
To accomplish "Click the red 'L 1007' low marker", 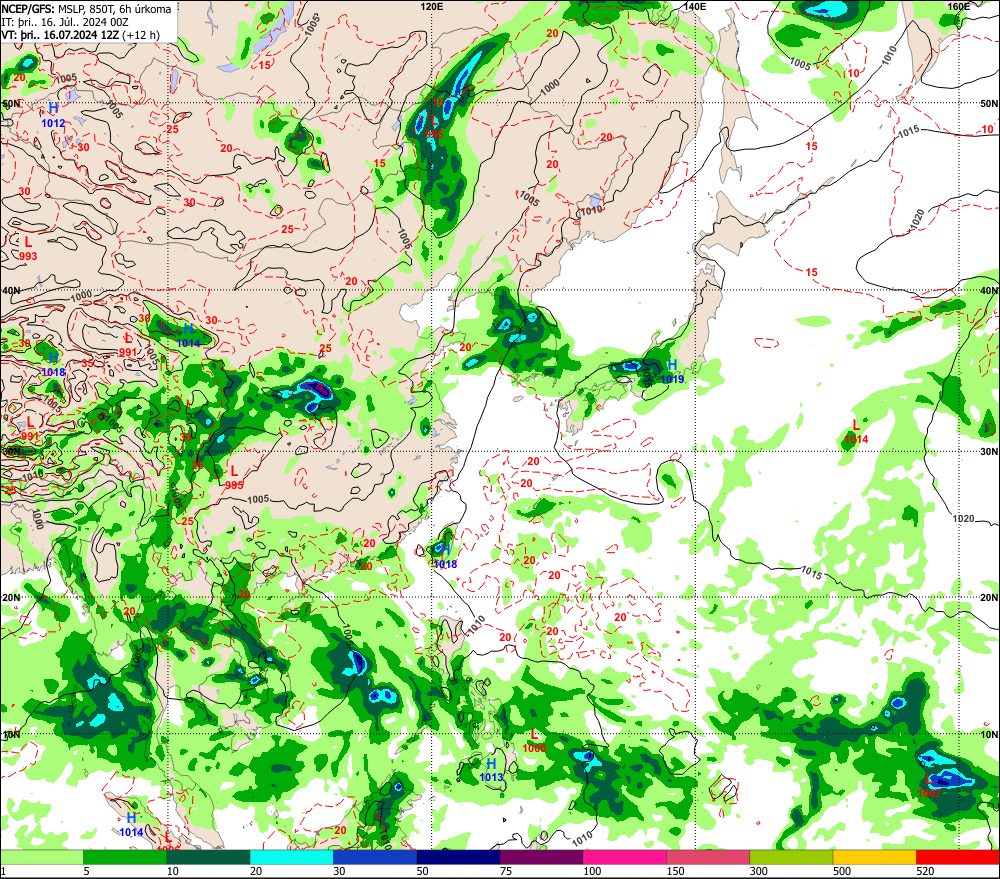I will coord(929,787).
